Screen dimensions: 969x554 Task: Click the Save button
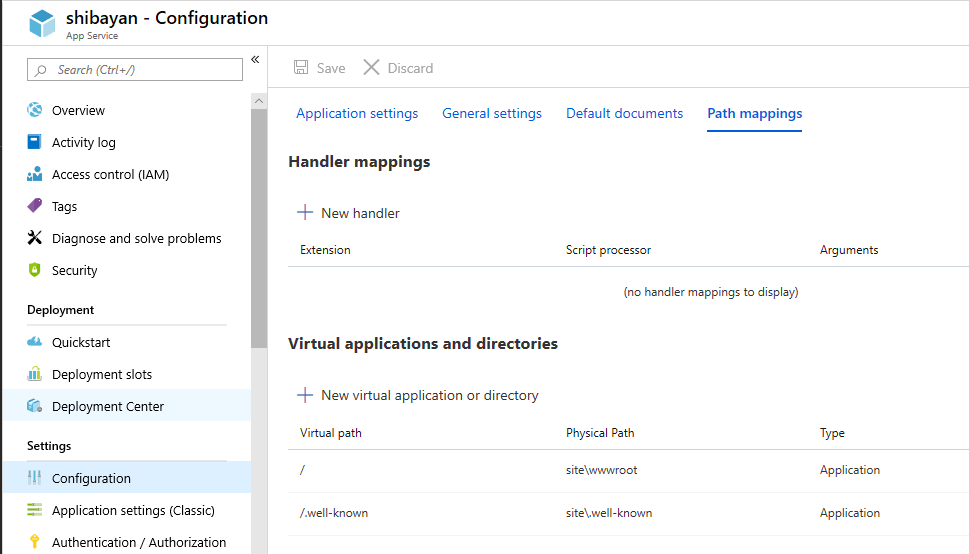pyautogui.click(x=320, y=68)
